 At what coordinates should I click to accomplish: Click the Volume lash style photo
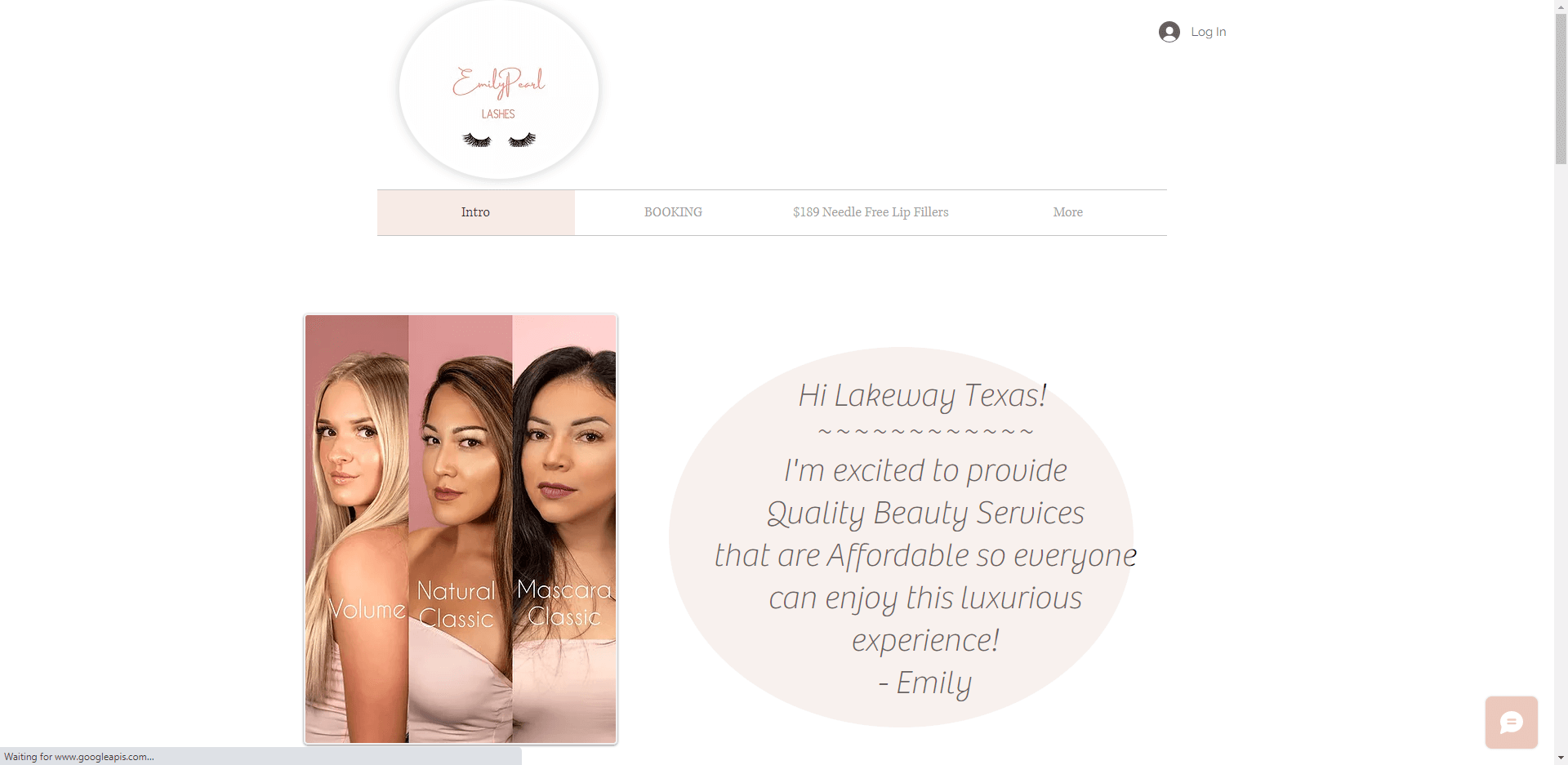point(357,529)
